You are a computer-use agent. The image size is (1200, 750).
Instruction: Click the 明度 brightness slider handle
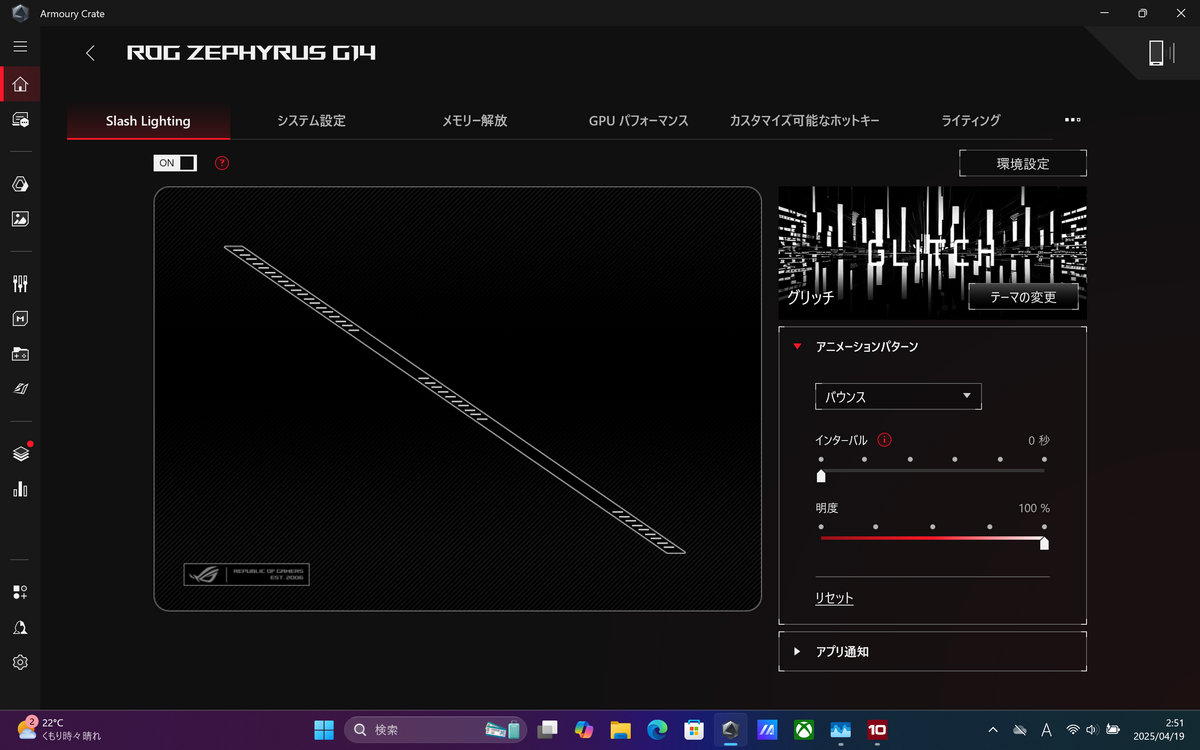[1044, 543]
